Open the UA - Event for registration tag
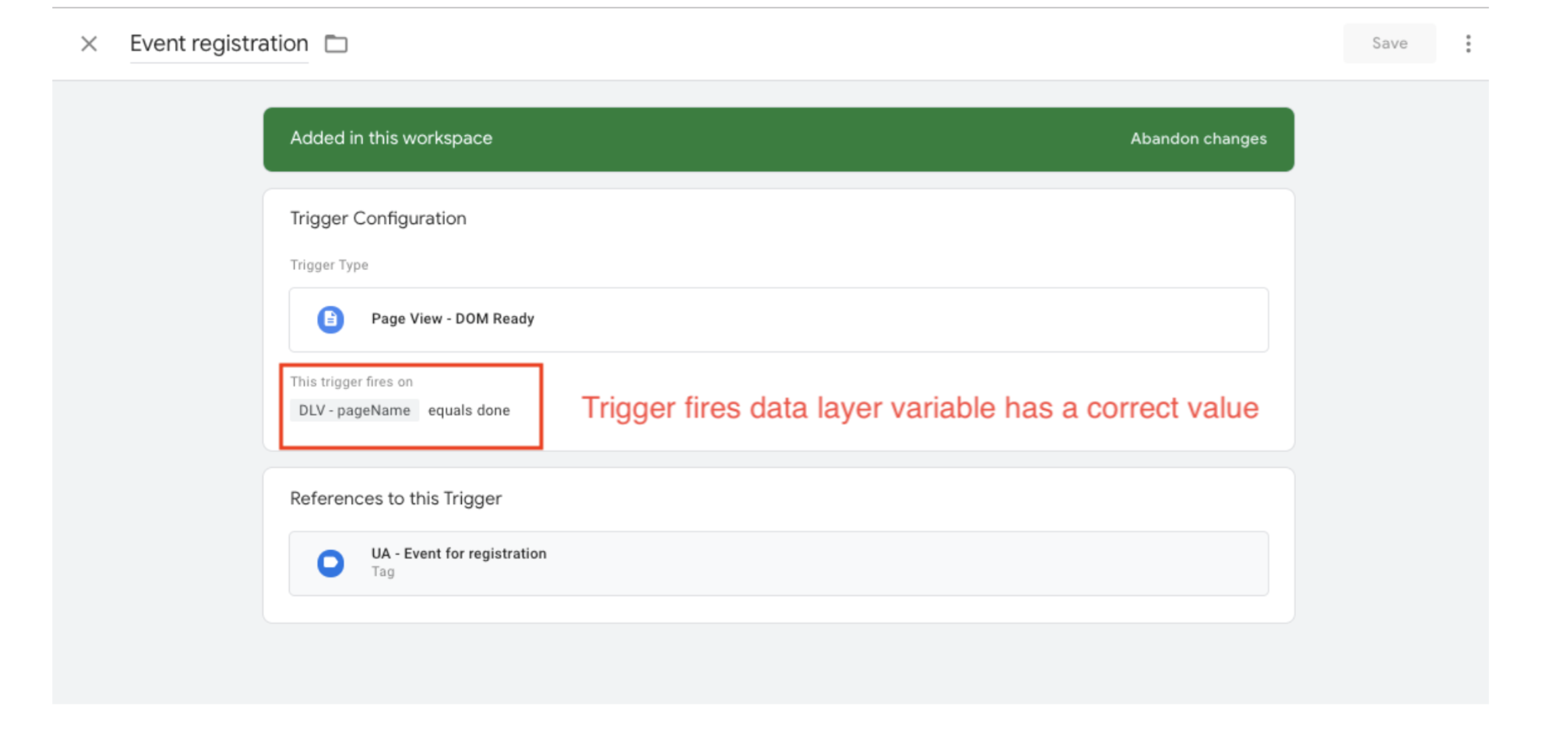This screenshot has width=1568, height=743. [458, 554]
